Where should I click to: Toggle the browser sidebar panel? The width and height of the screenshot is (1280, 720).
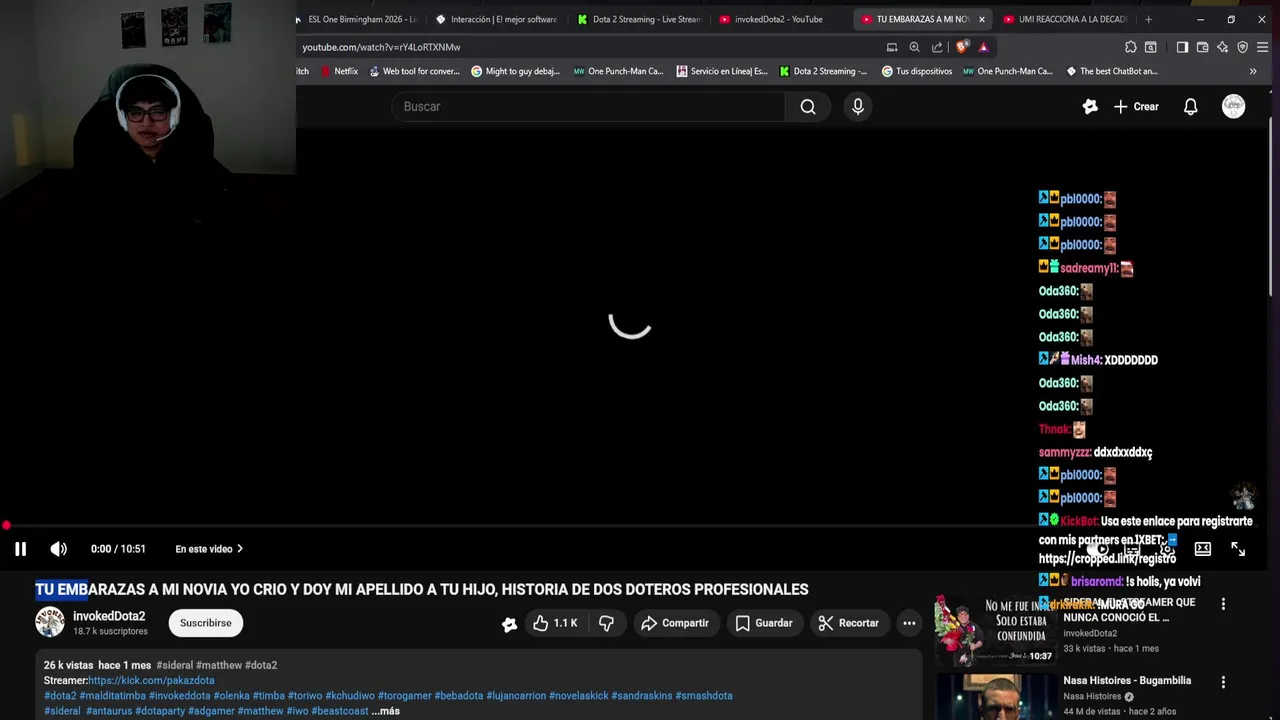tap(1182, 47)
